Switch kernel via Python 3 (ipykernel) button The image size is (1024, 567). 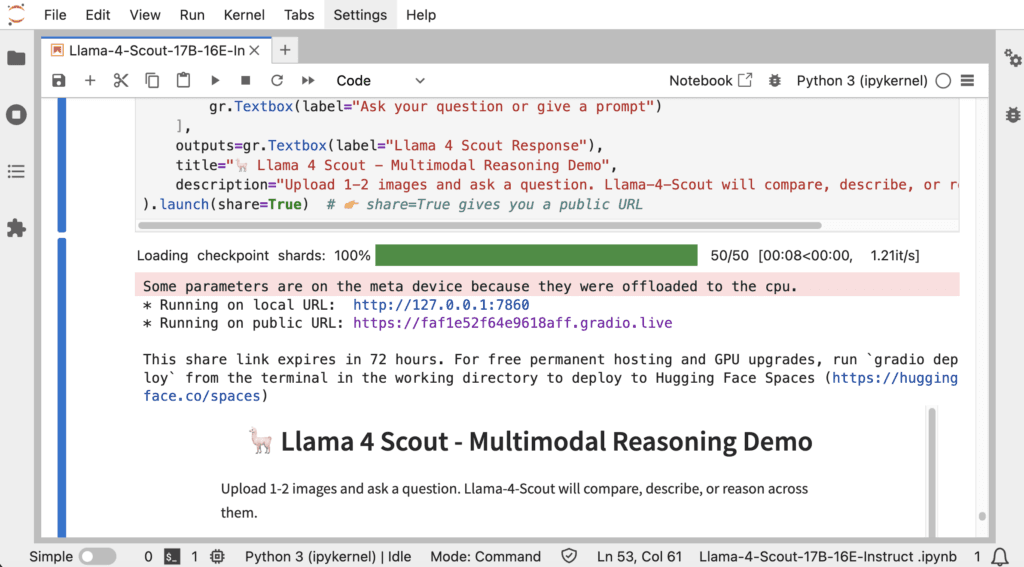(861, 80)
